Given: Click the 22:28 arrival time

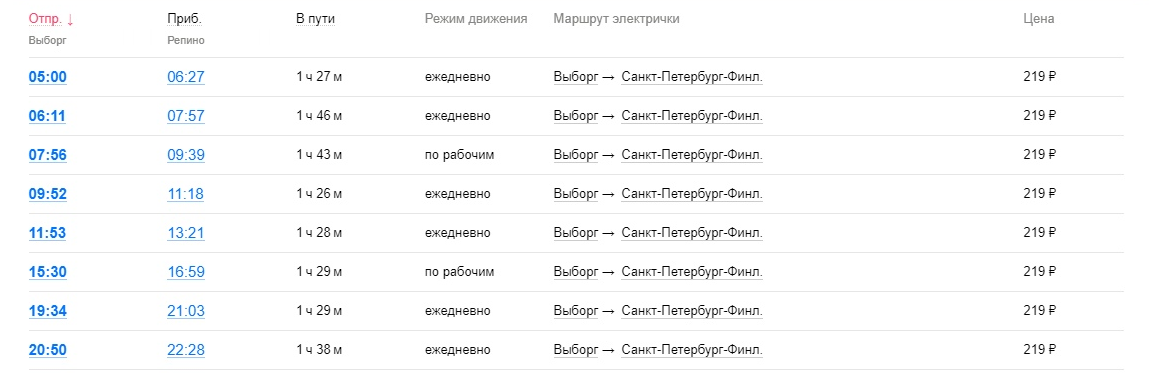Looking at the screenshot, I should point(185,350).
